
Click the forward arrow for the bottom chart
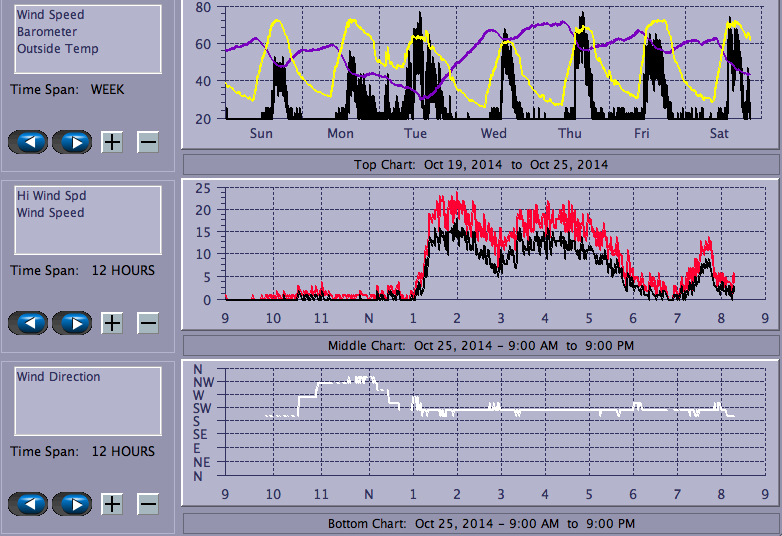[71, 503]
